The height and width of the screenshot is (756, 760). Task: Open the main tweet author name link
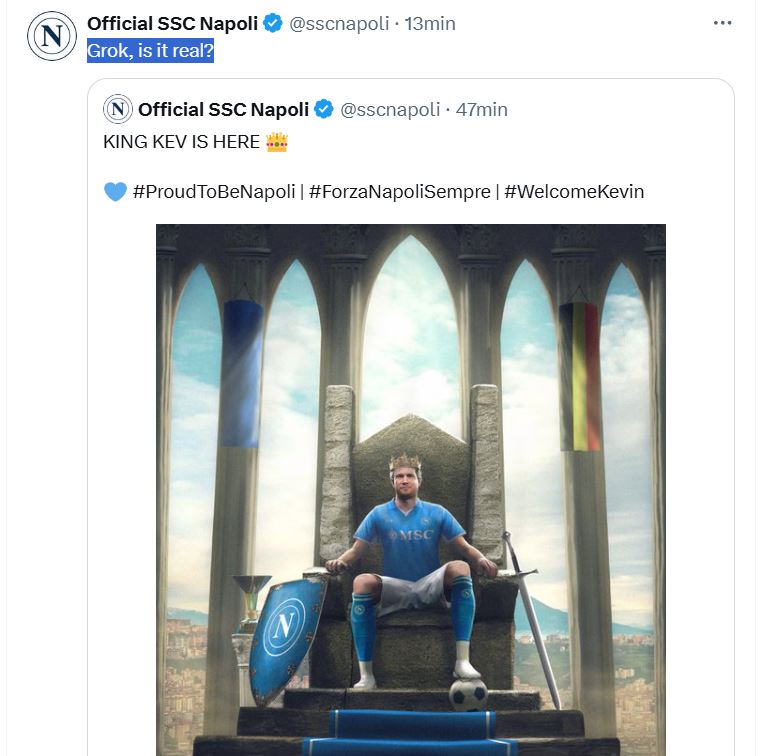(172, 24)
